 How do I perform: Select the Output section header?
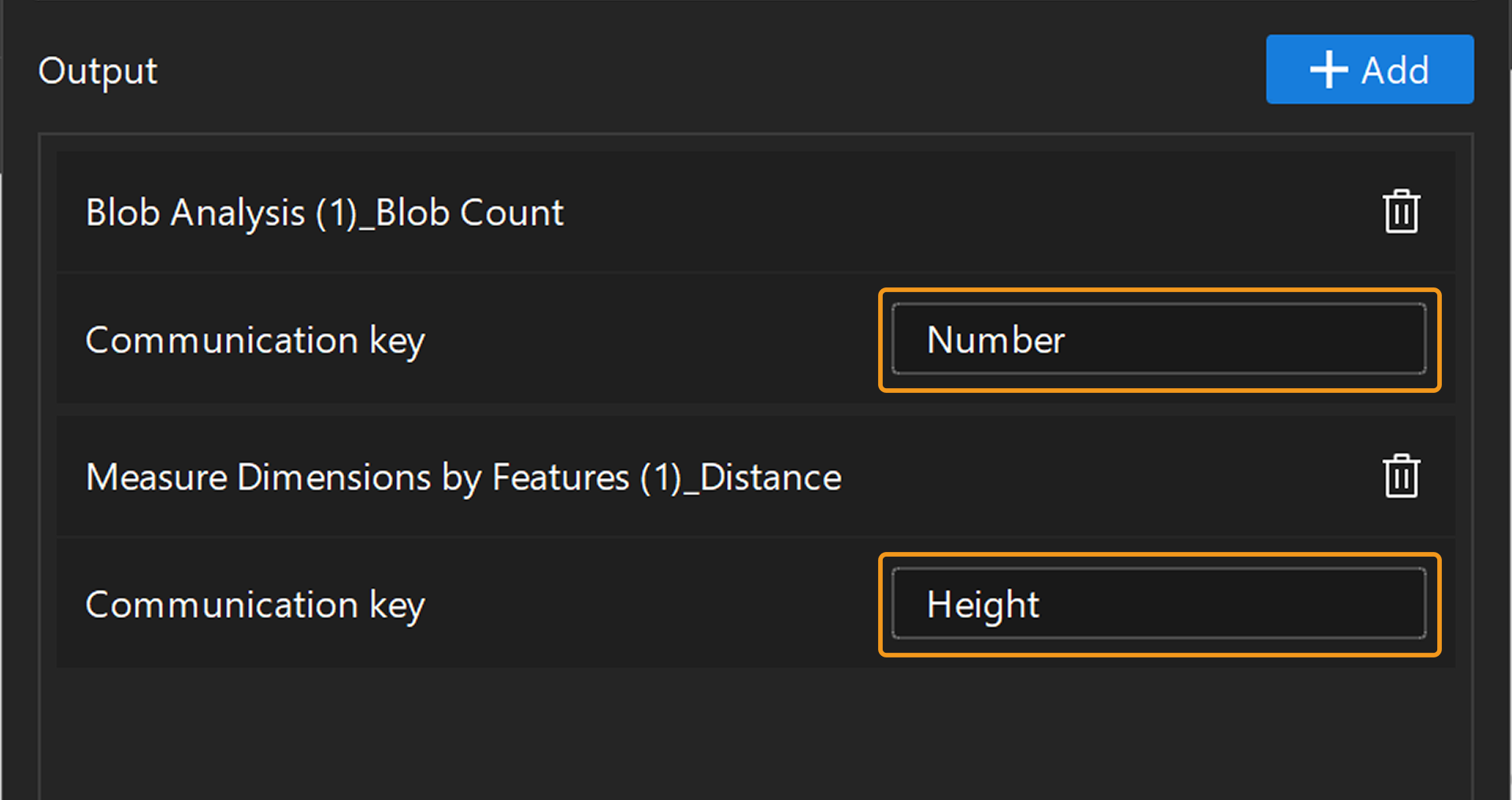pyautogui.click(x=97, y=70)
